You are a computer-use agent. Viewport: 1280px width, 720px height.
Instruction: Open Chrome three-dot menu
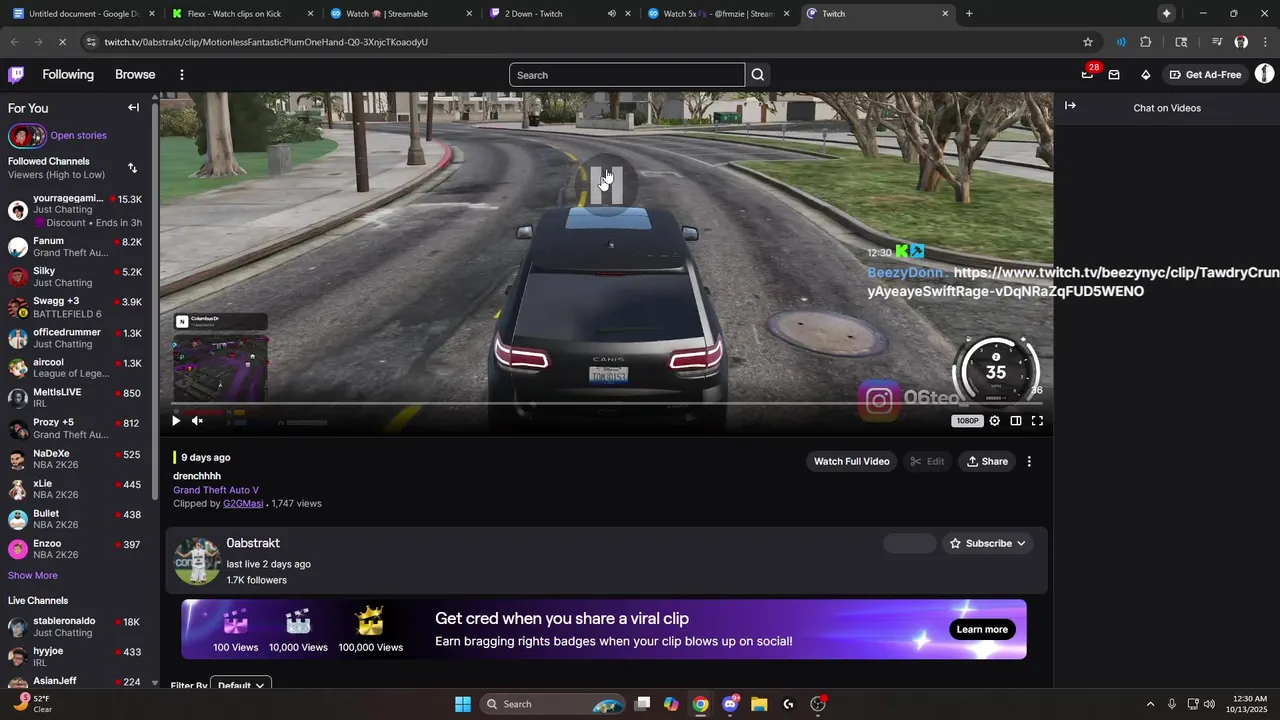(1265, 42)
